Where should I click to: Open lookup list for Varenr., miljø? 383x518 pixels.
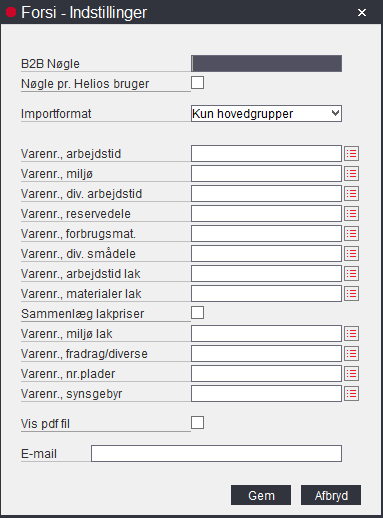pyautogui.click(x=351, y=174)
